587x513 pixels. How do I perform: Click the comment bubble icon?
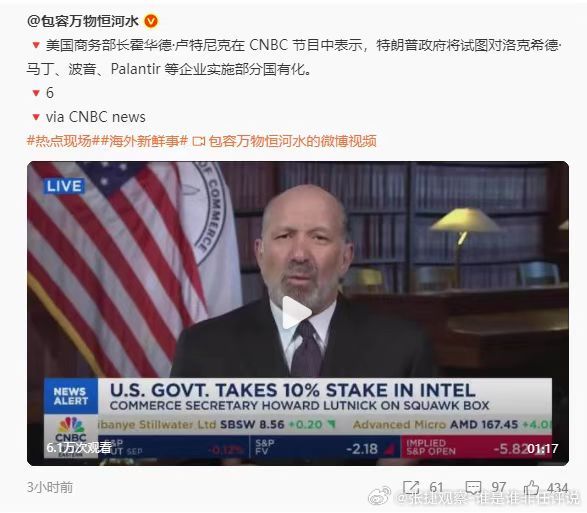(x=473, y=487)
